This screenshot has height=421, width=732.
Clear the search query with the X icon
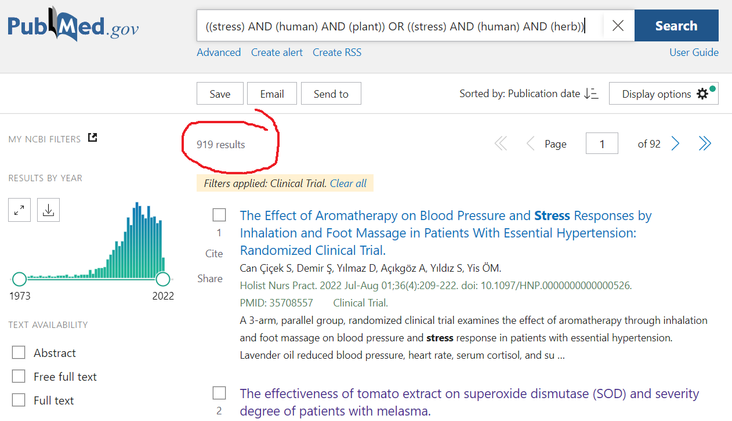[618, 26]
